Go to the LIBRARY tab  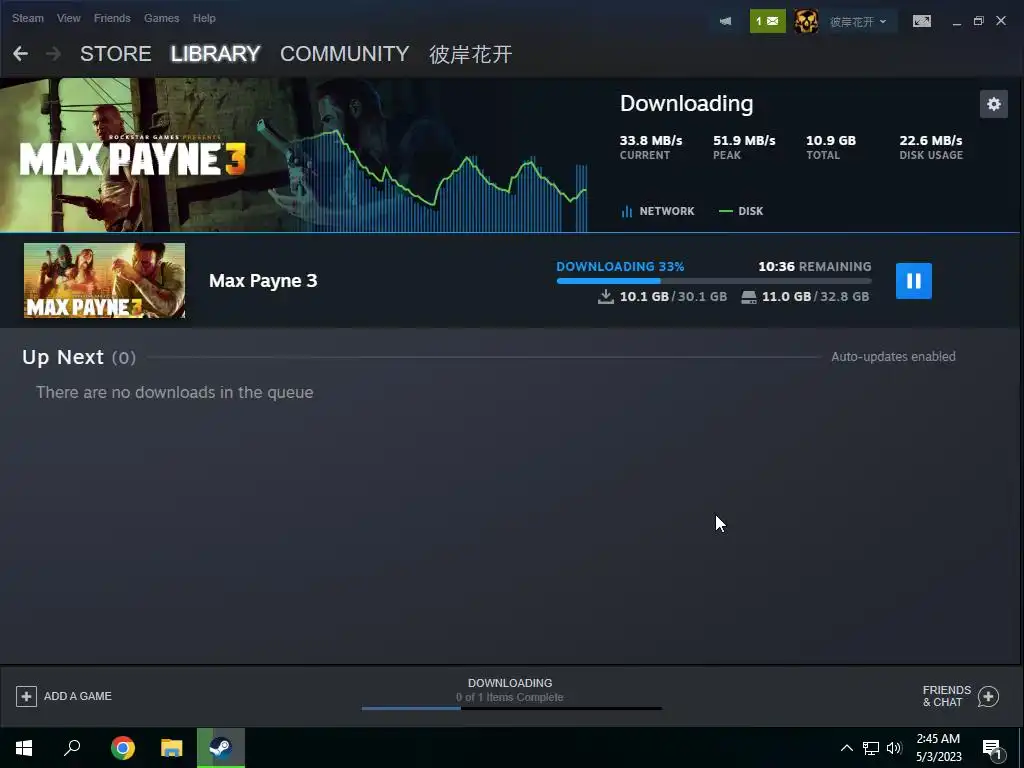pos(216,54)
